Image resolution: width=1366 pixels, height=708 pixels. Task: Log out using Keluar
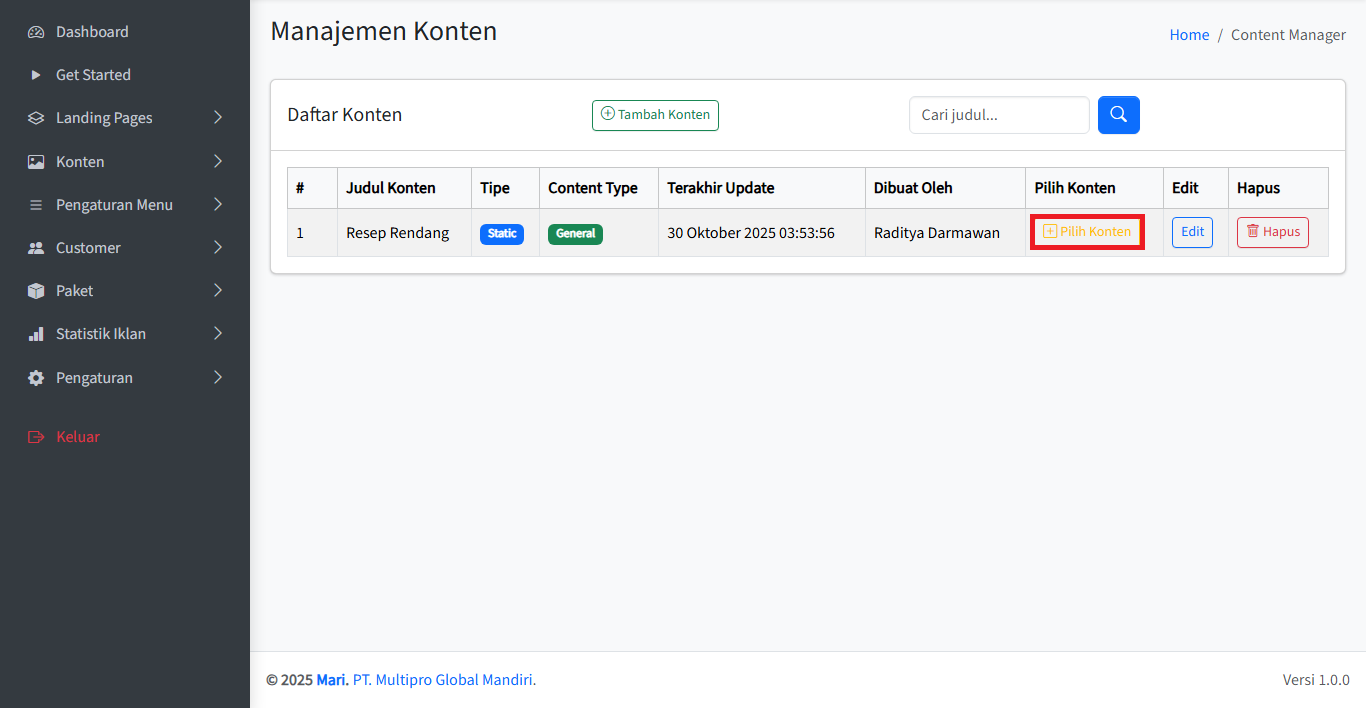click(77, 437)
